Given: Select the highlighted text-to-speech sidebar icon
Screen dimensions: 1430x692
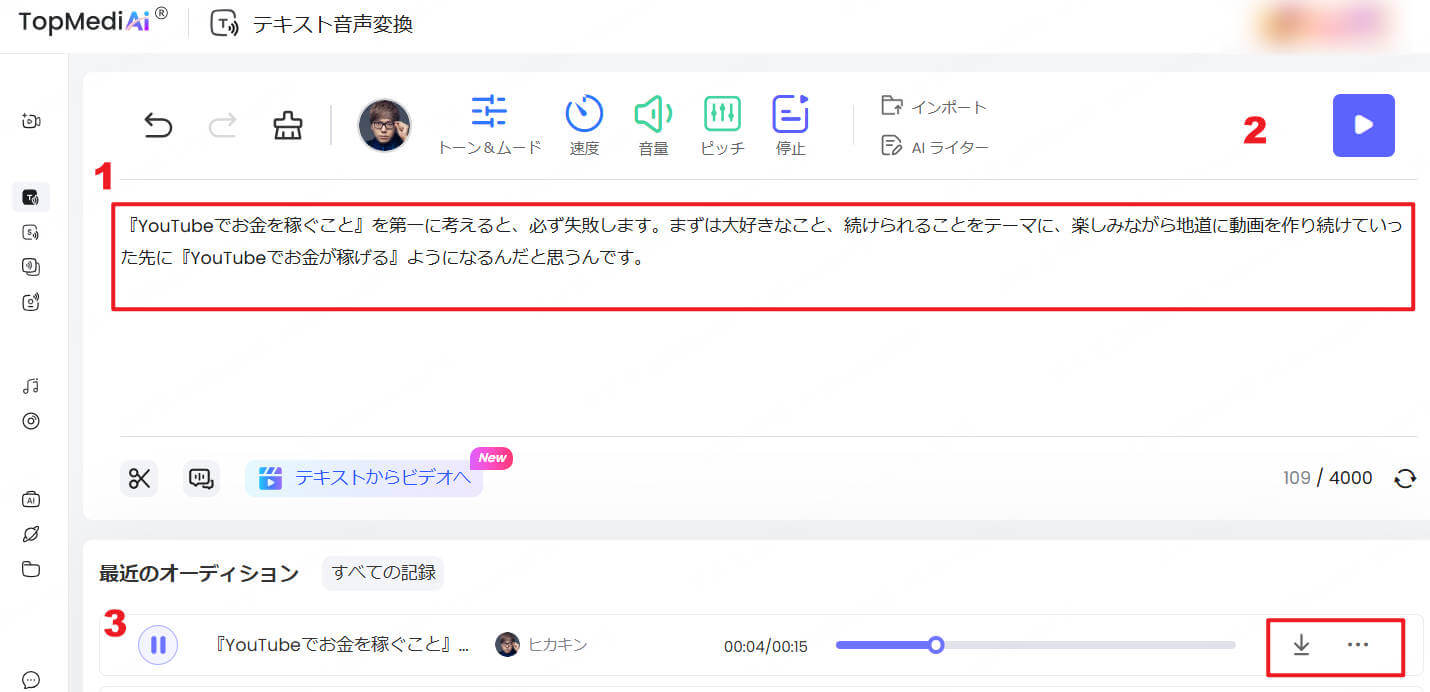Looking at the screenshot, I should 31,197.
